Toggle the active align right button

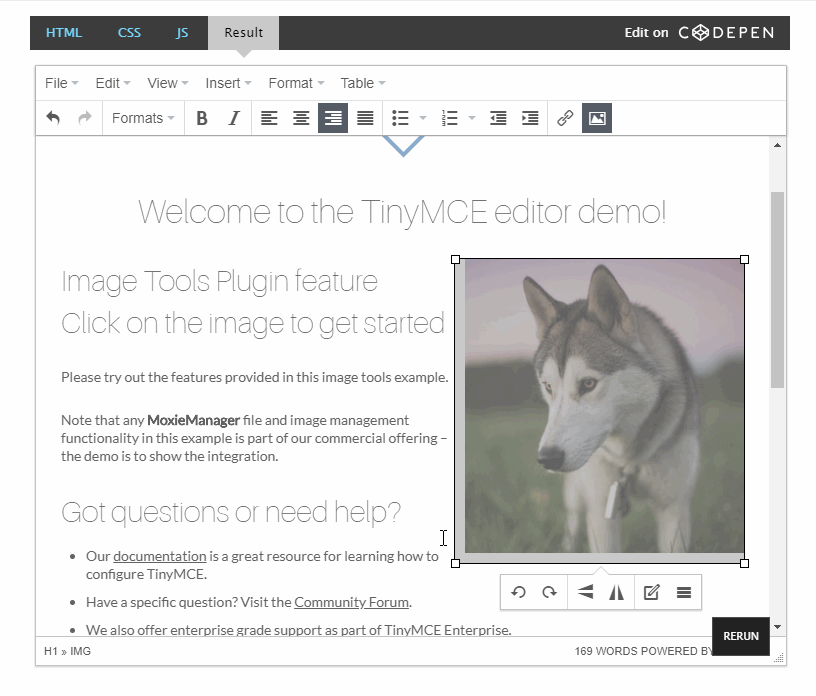click(333, 118)
